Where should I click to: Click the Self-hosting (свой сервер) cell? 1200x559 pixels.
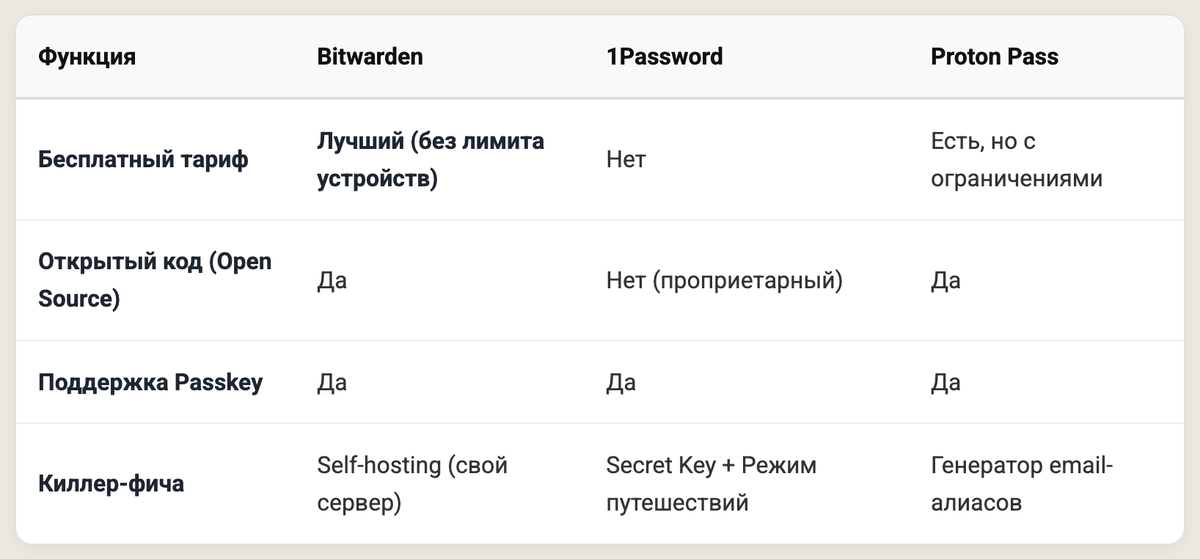click(x=412, y=484)
